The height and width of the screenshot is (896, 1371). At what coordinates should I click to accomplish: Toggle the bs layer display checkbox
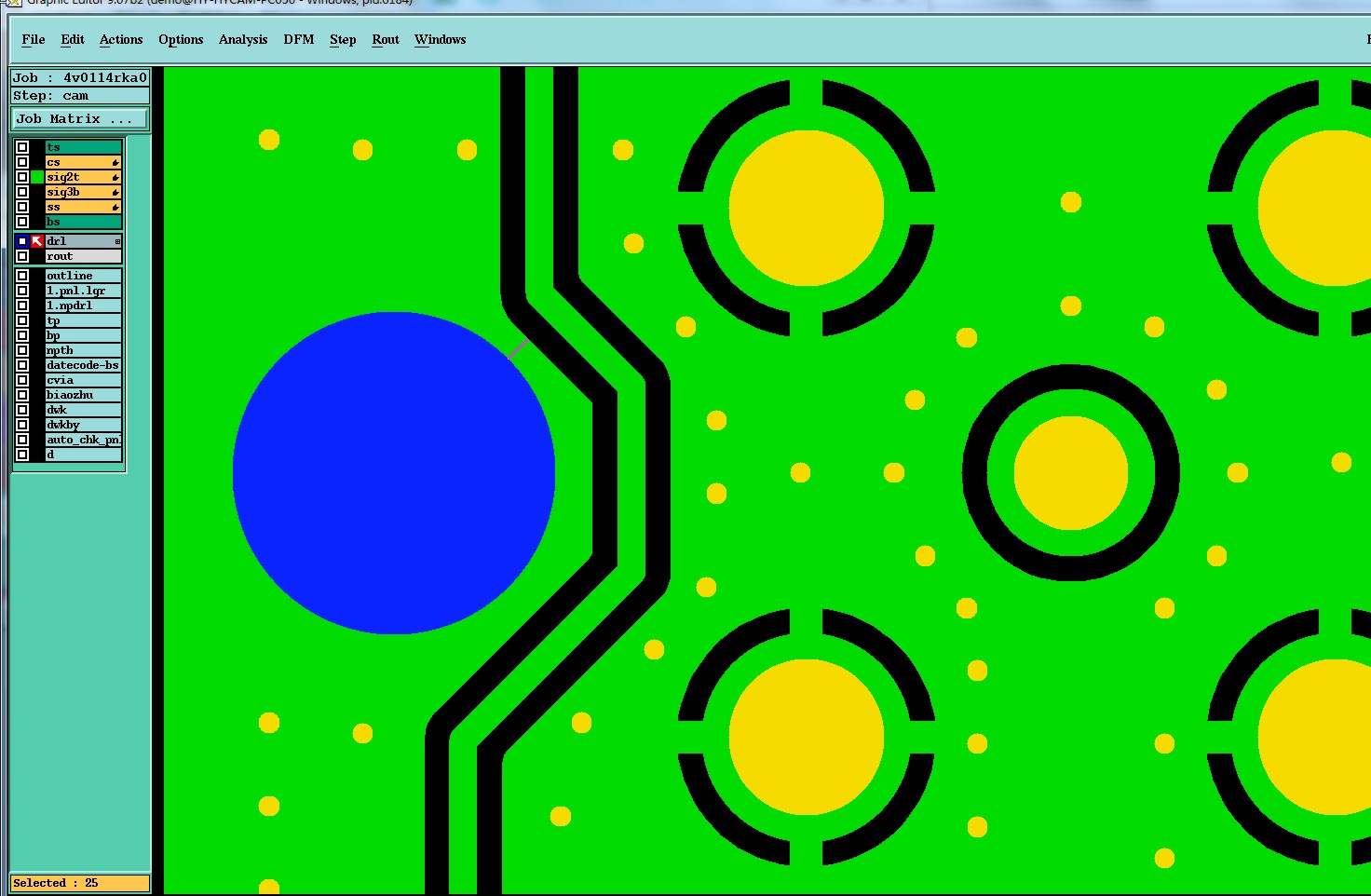[22, 222]
